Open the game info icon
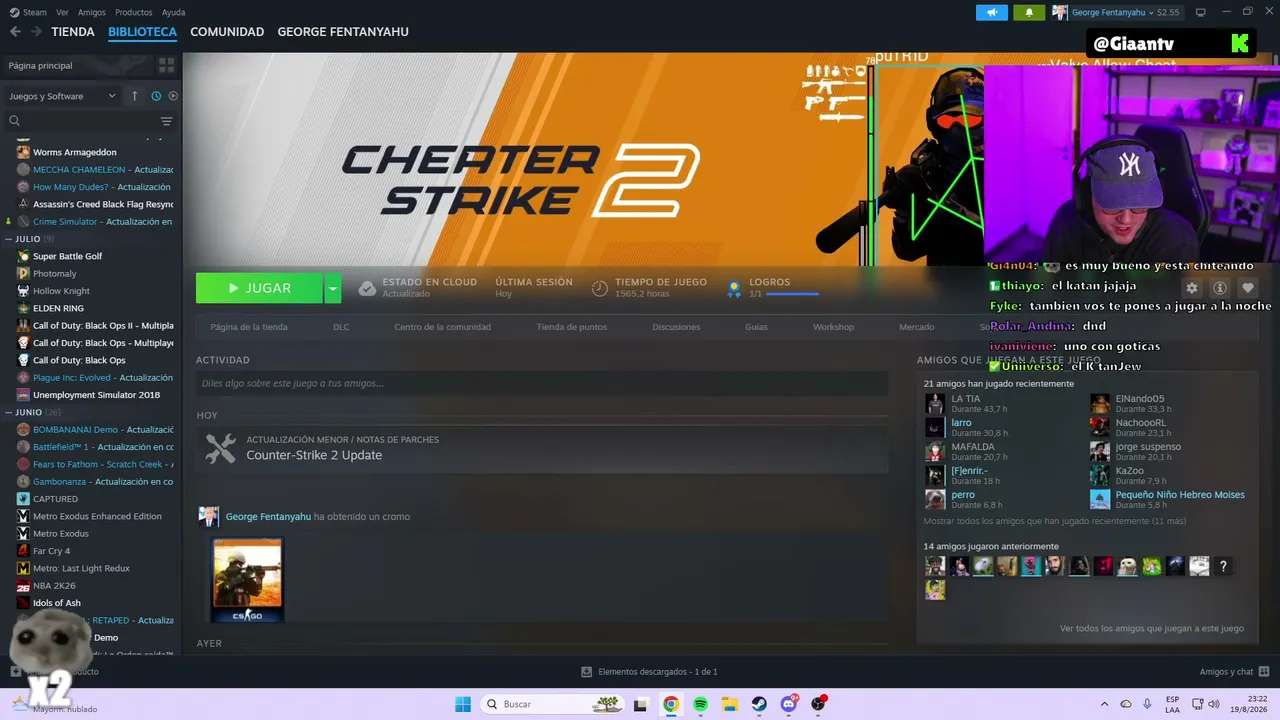The height and width of the screenshot is (720, 1280). coord(1219,288)
